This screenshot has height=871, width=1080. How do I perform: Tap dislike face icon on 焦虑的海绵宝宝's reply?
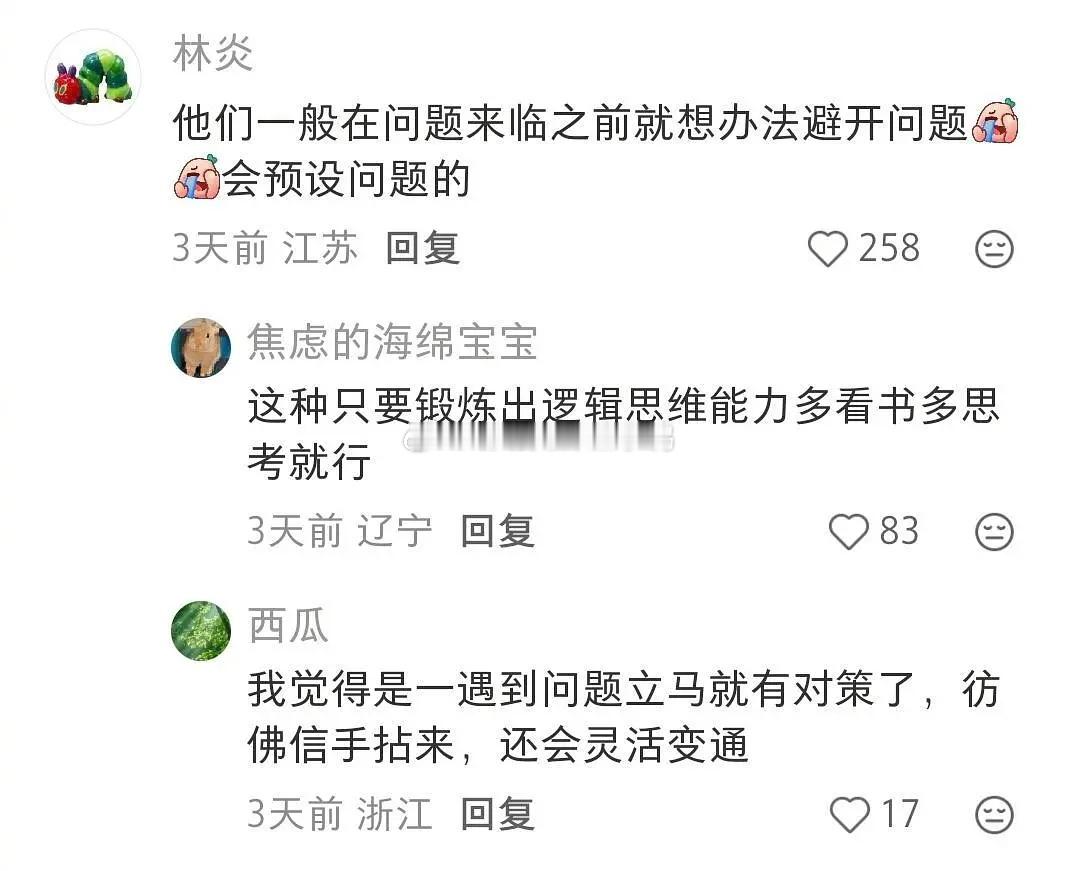995,532
